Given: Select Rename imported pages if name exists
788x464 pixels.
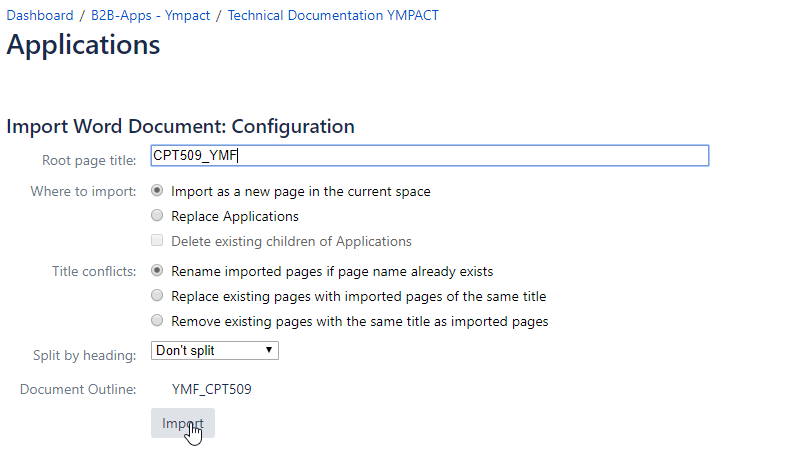Looking at the screenshot, I should [x=157, y=270].
